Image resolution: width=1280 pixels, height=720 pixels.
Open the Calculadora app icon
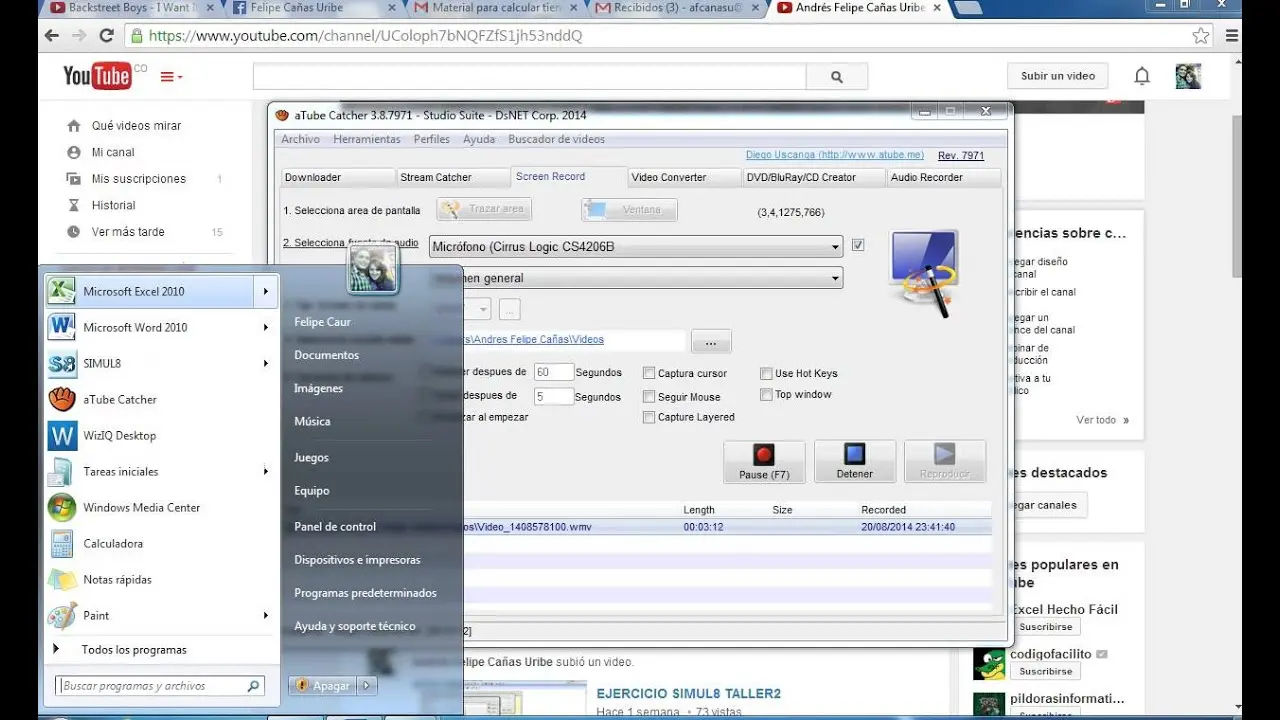coord(62,544)
